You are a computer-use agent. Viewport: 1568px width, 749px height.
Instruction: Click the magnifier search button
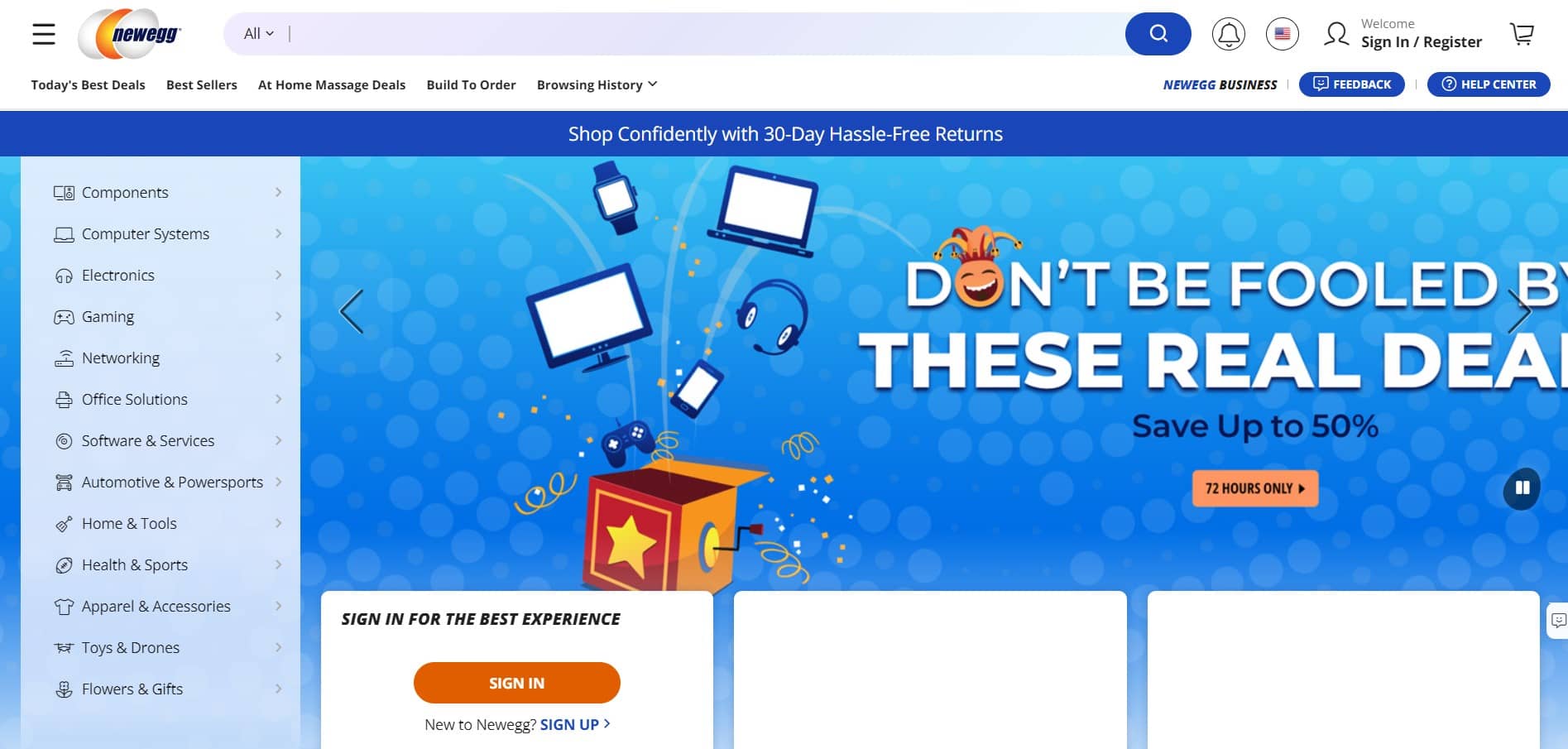[x=1158, y=34]
